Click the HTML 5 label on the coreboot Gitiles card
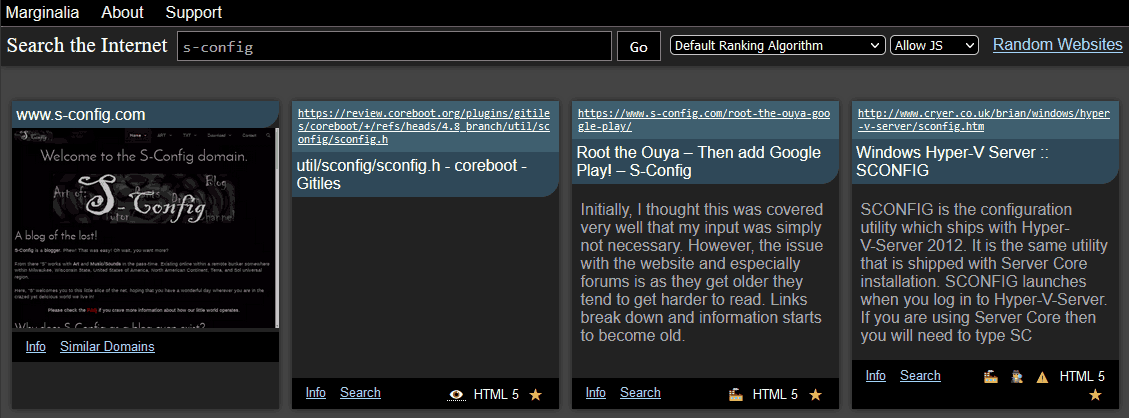The image size is (1129, 418). coord(495,394)
